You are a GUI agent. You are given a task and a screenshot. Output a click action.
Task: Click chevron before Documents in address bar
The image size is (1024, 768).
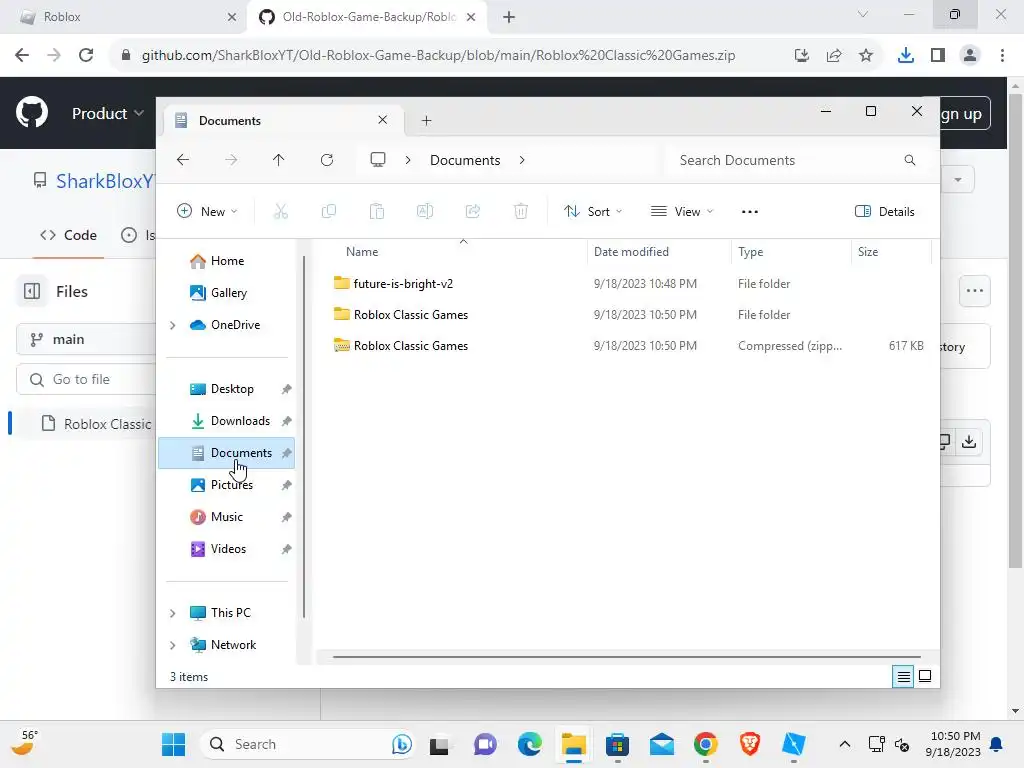click(x=408, y=160)
